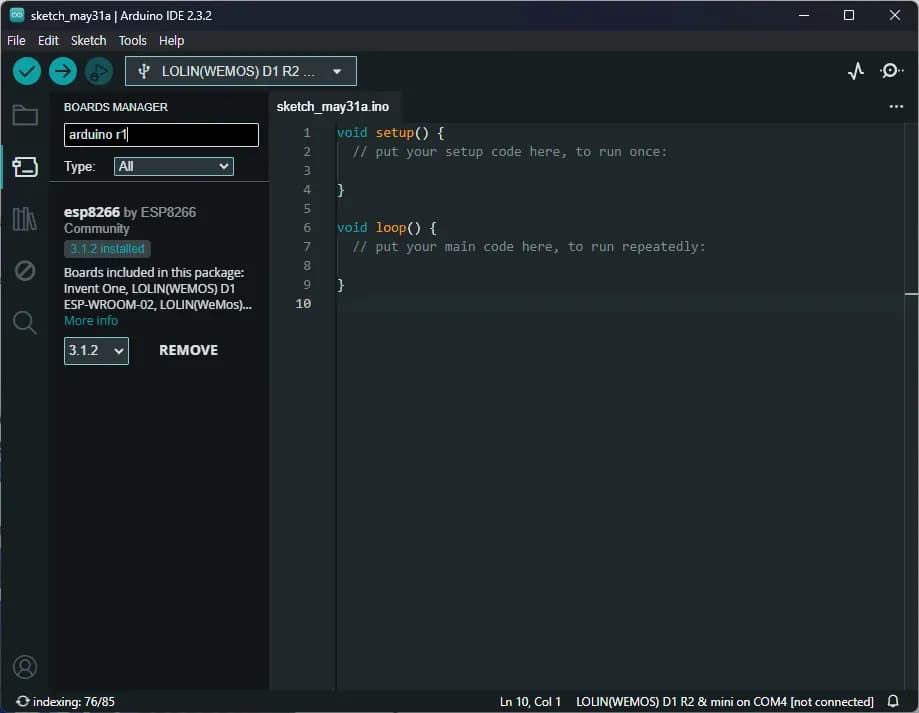Open the Library Manager panel
919x713 pixels.
(24, 219)
